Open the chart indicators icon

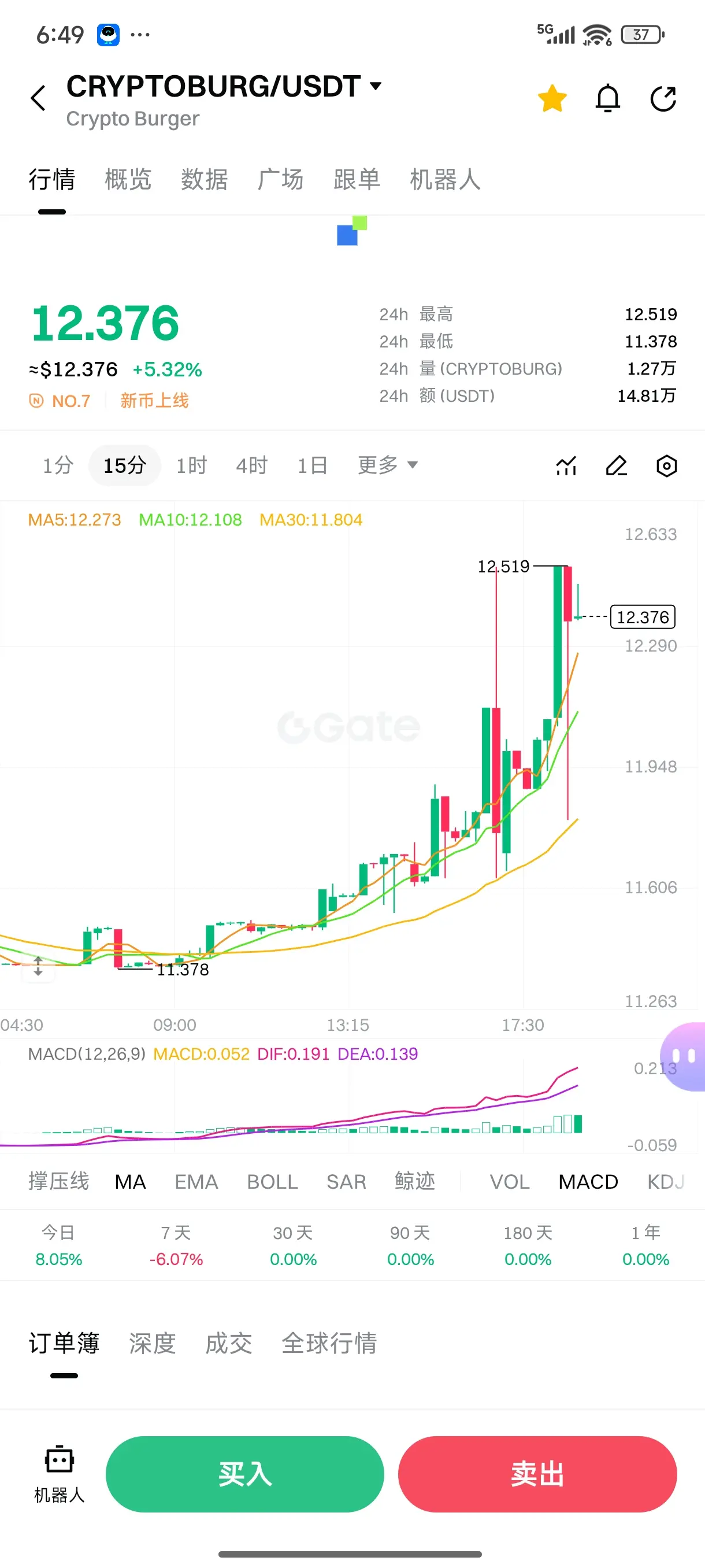point(566,466)
